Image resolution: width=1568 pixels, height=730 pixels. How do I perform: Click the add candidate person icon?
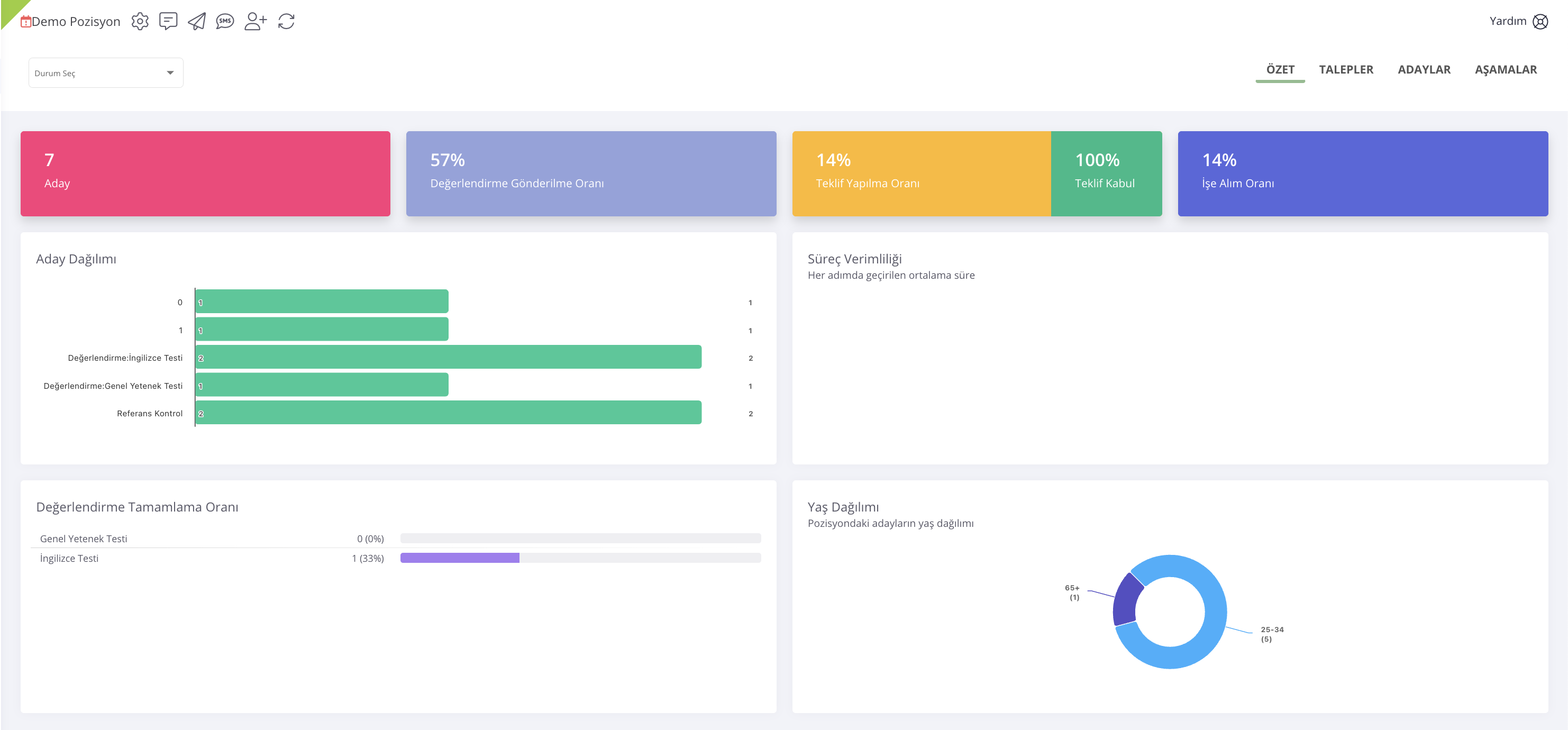pyautogui.click(x=255, y=21)
